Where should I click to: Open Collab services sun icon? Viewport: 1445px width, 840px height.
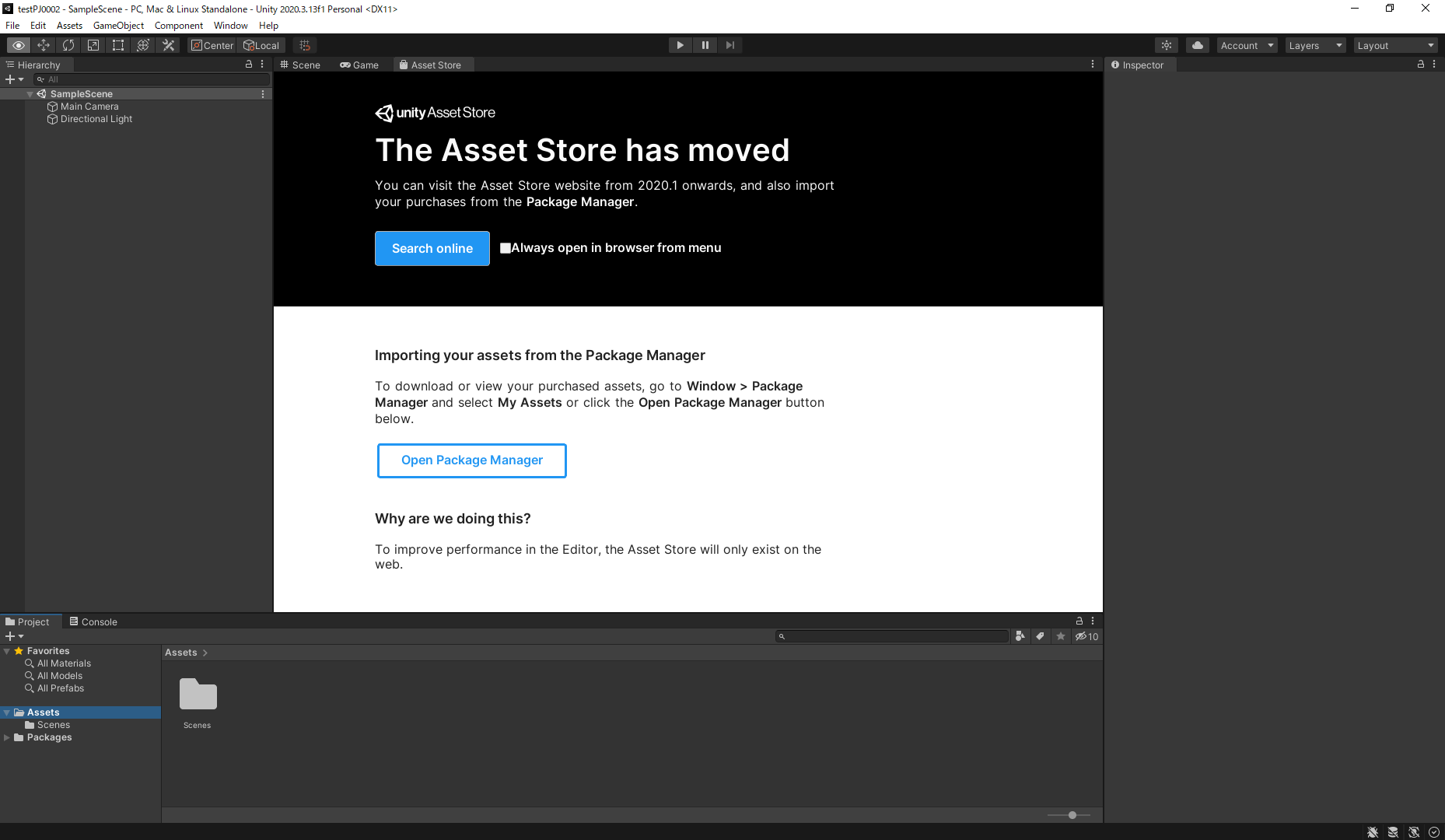(x=1167, y=45)
